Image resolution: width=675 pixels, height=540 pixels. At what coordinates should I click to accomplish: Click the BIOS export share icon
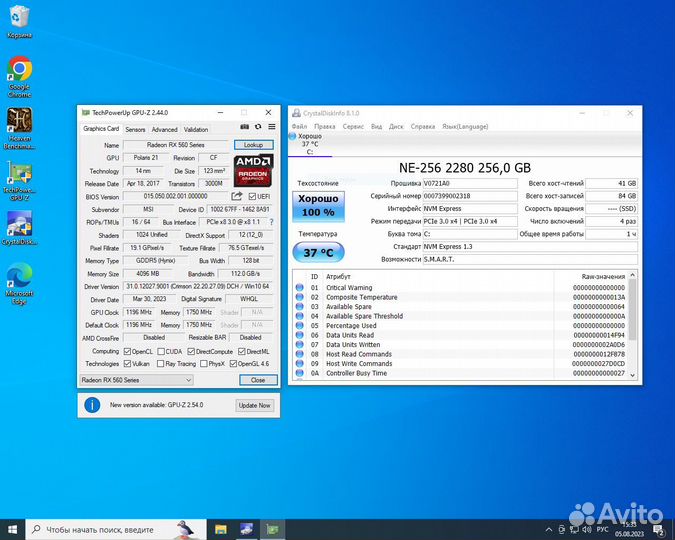pos(237,196)
